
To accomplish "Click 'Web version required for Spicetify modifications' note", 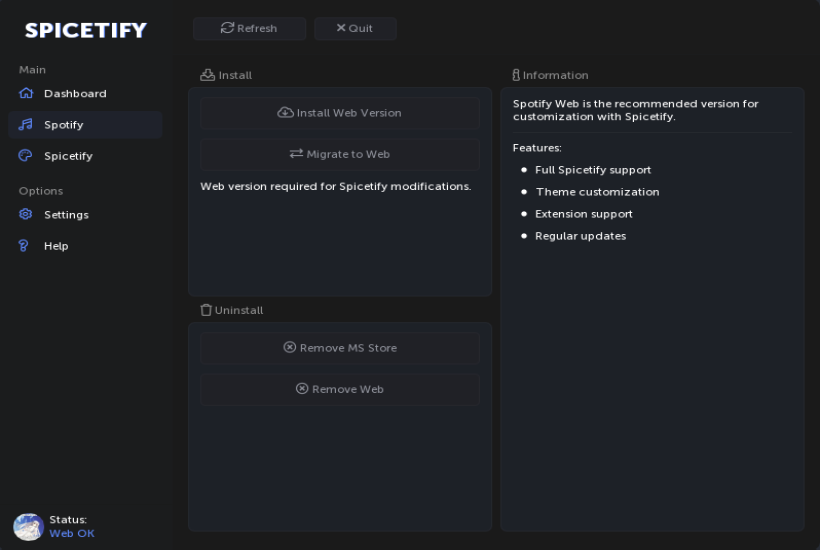I will 336,186.
